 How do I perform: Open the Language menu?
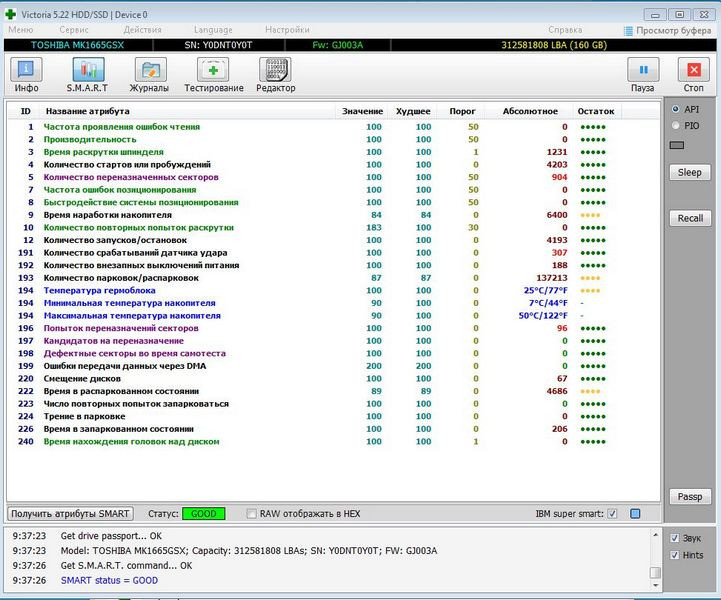(x=213, y=31)
